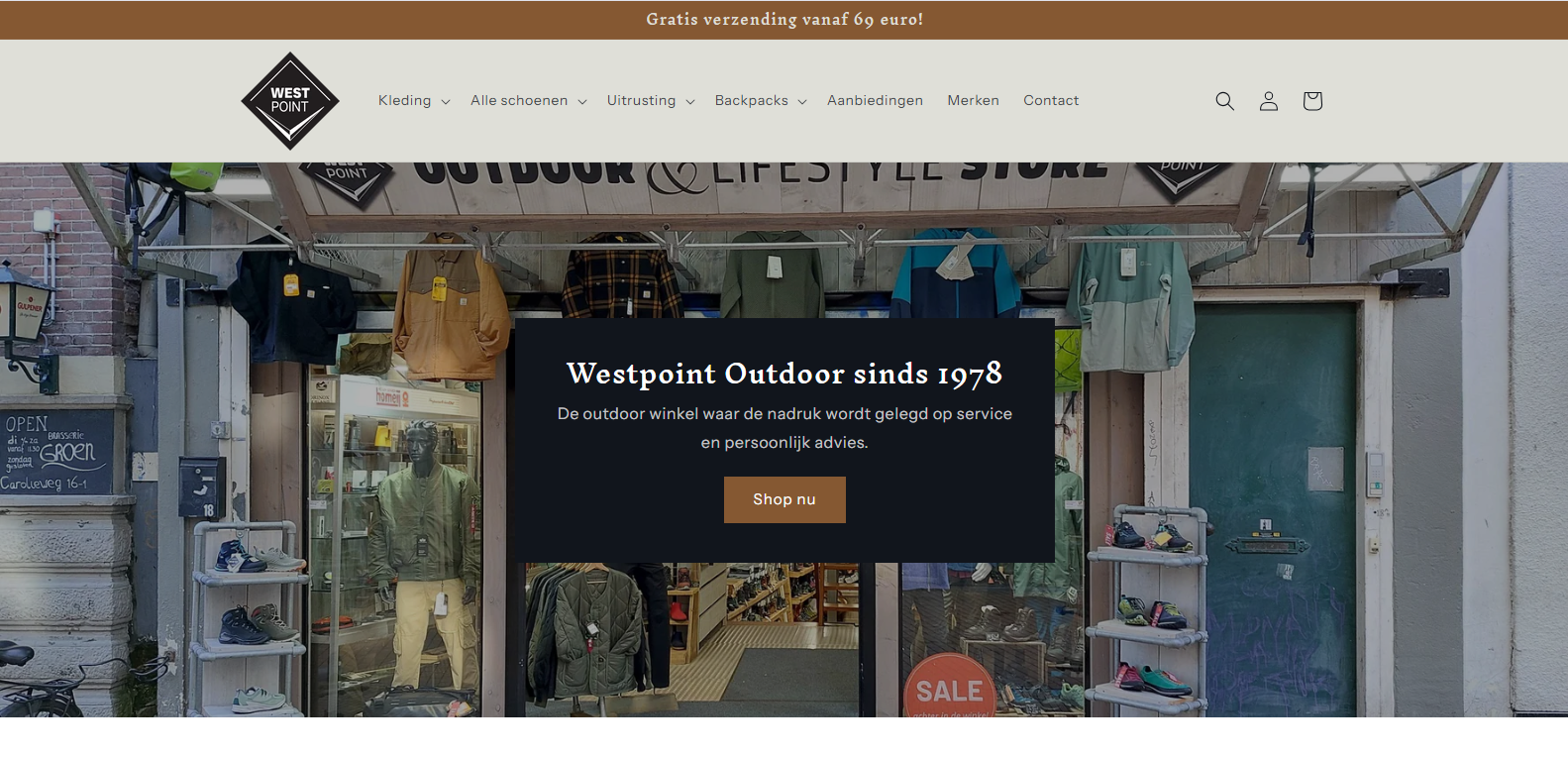Select the Uitrusting menu label
Screen dimensions: 1568x757
[641, 100]
